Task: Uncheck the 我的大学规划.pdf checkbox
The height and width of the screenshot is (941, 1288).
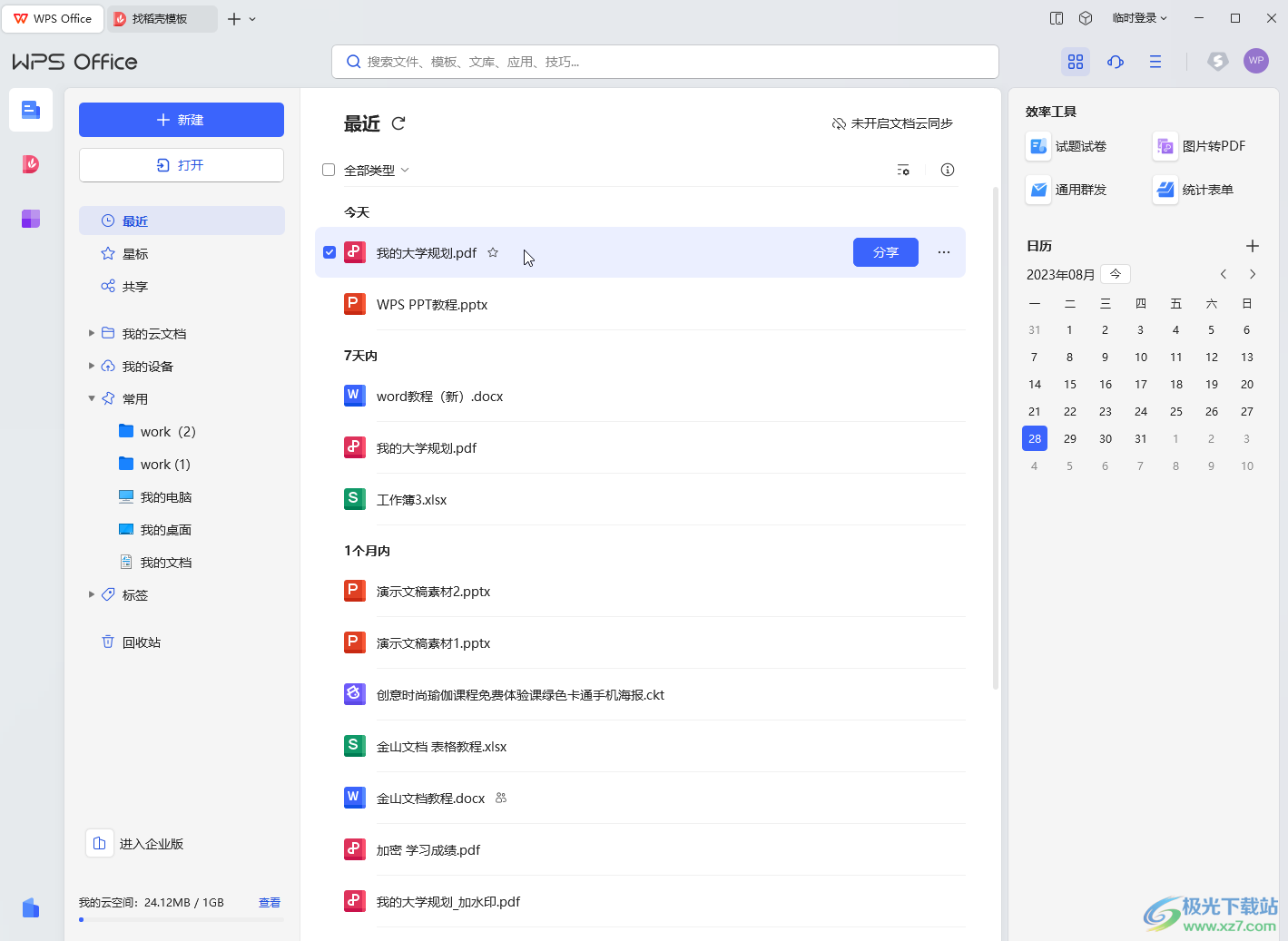Action: click(x=329, y=252)
